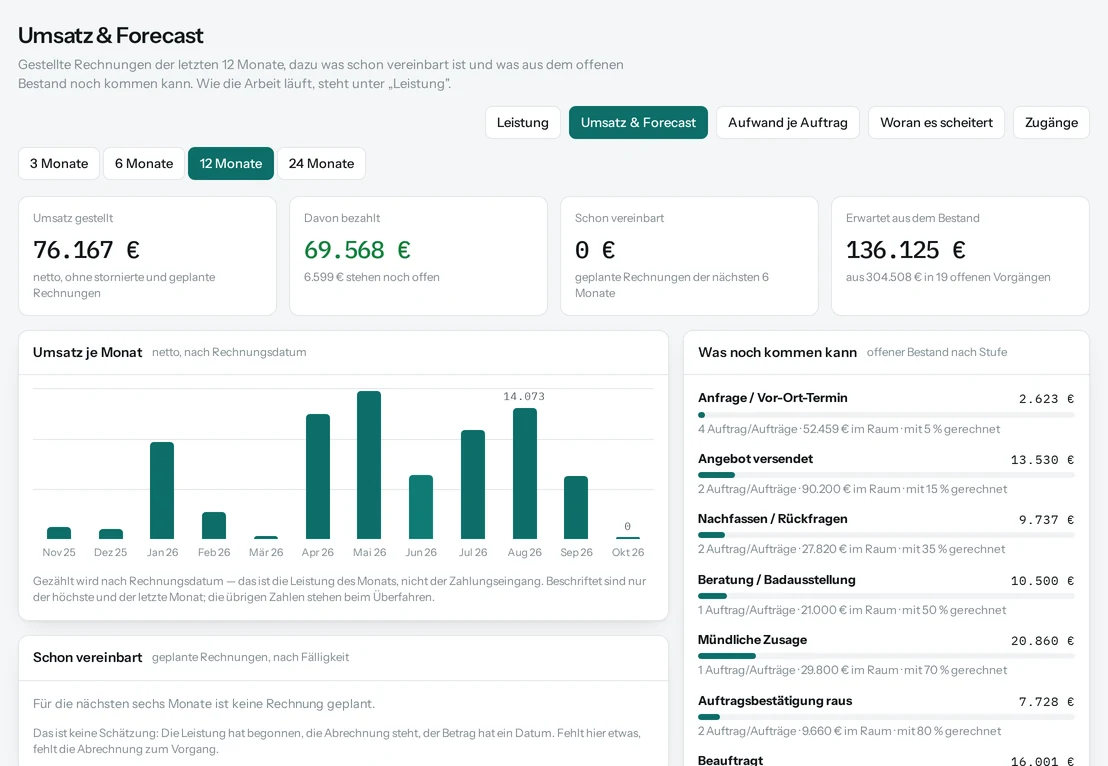Click "aus 304.508 € in 19 offenen Vorgängen"
Image resolution: width=1108 pixels, height=766 pixels.
pos(948,277)
